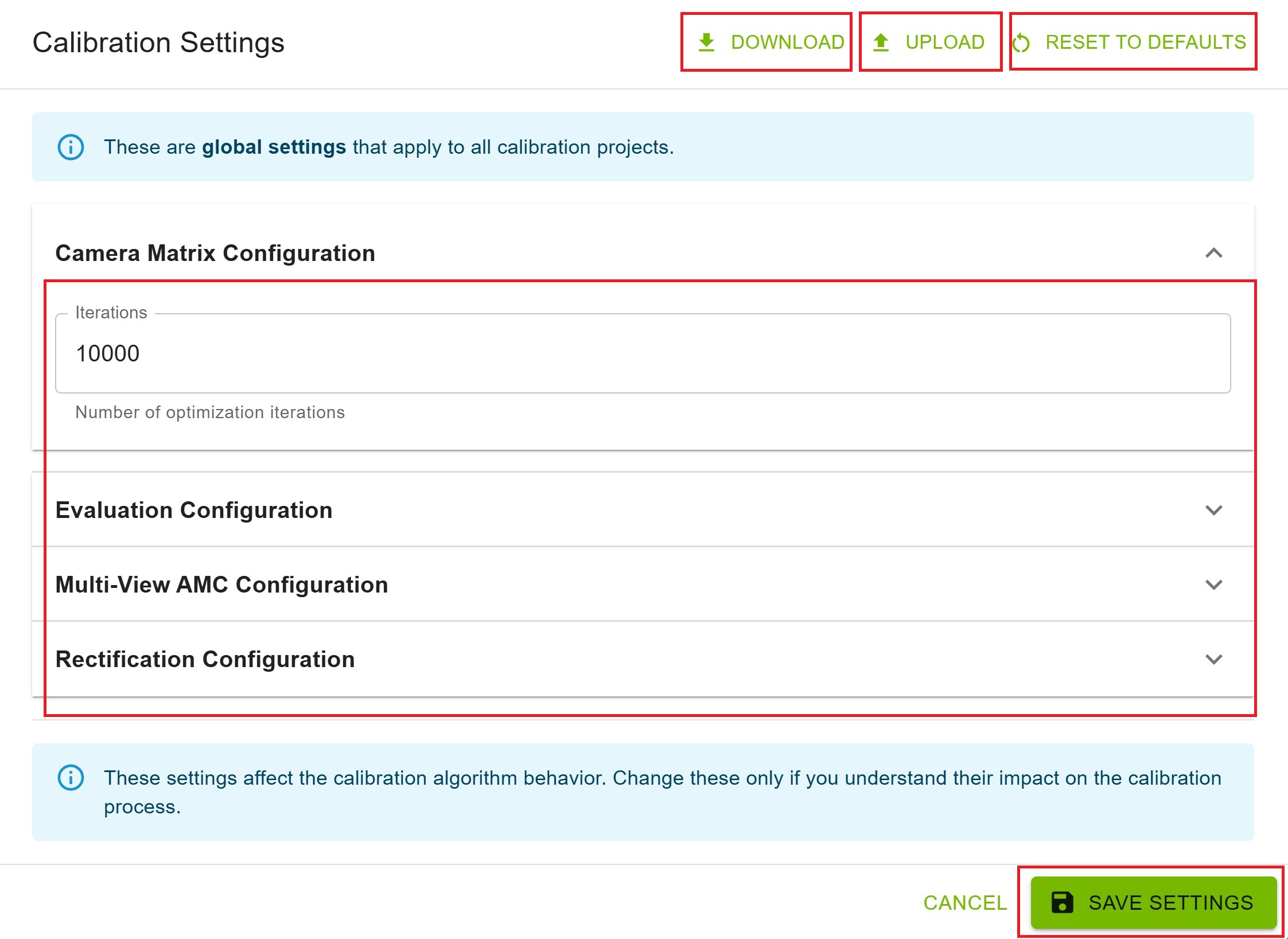Screen dimensions: 1288x939
Task: Select the upload icon beside UPLOAD text
Action: (x=880, y=41)
